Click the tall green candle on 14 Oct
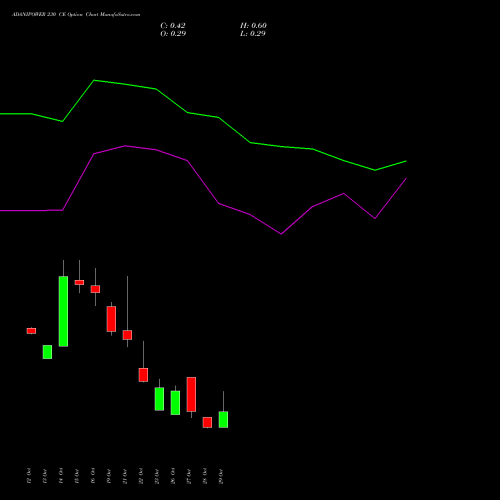Viewport: 500px width, 500px height. point(63,311)
